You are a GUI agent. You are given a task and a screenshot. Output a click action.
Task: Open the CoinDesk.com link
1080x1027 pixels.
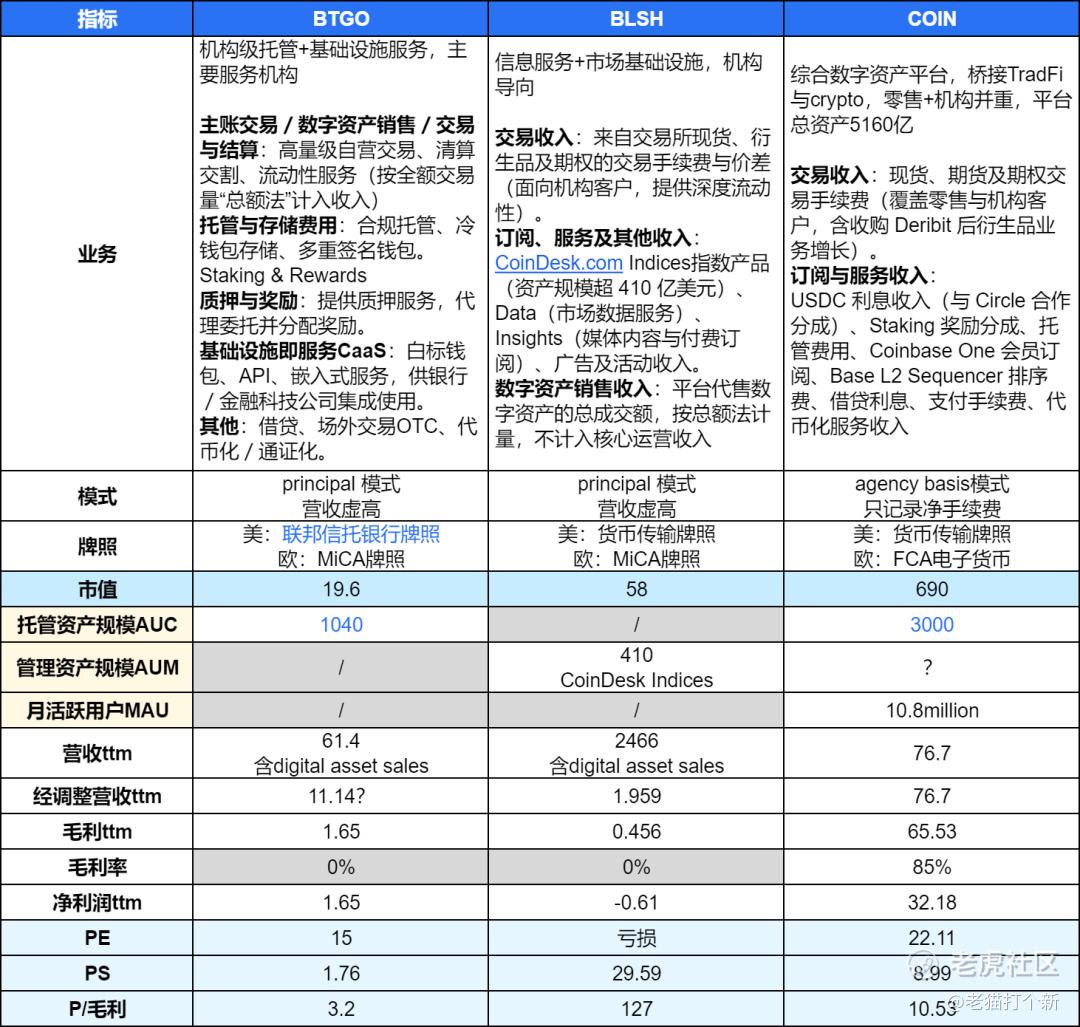click(559, 263)
